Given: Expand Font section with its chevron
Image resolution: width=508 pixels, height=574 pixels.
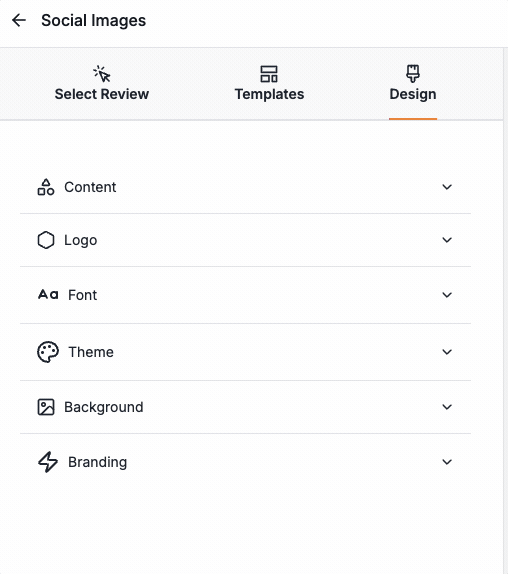Looking at the screenshot, I should [x=447, y=295].
